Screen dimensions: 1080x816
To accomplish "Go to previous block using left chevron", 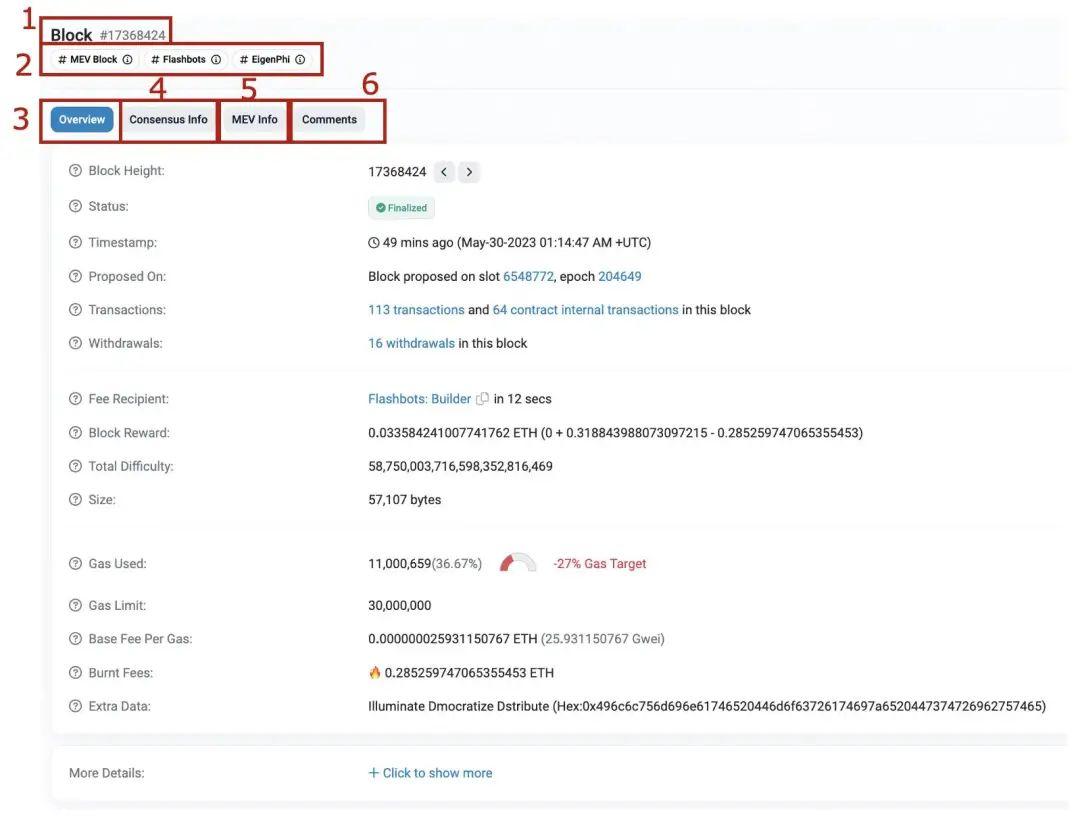I will pyautogui.click(x=443, y=171).
